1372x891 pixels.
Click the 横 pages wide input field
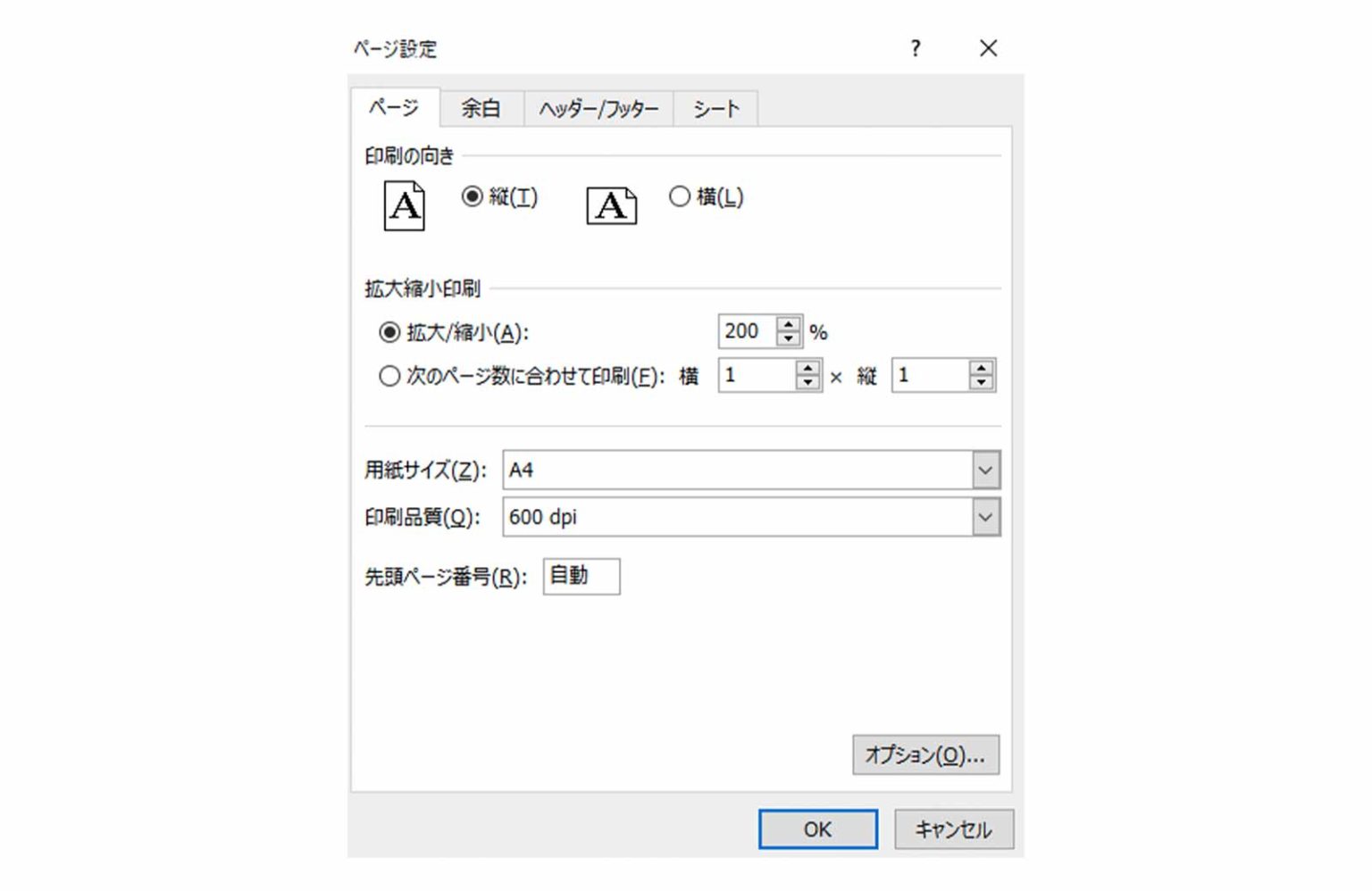coord(757,376)
